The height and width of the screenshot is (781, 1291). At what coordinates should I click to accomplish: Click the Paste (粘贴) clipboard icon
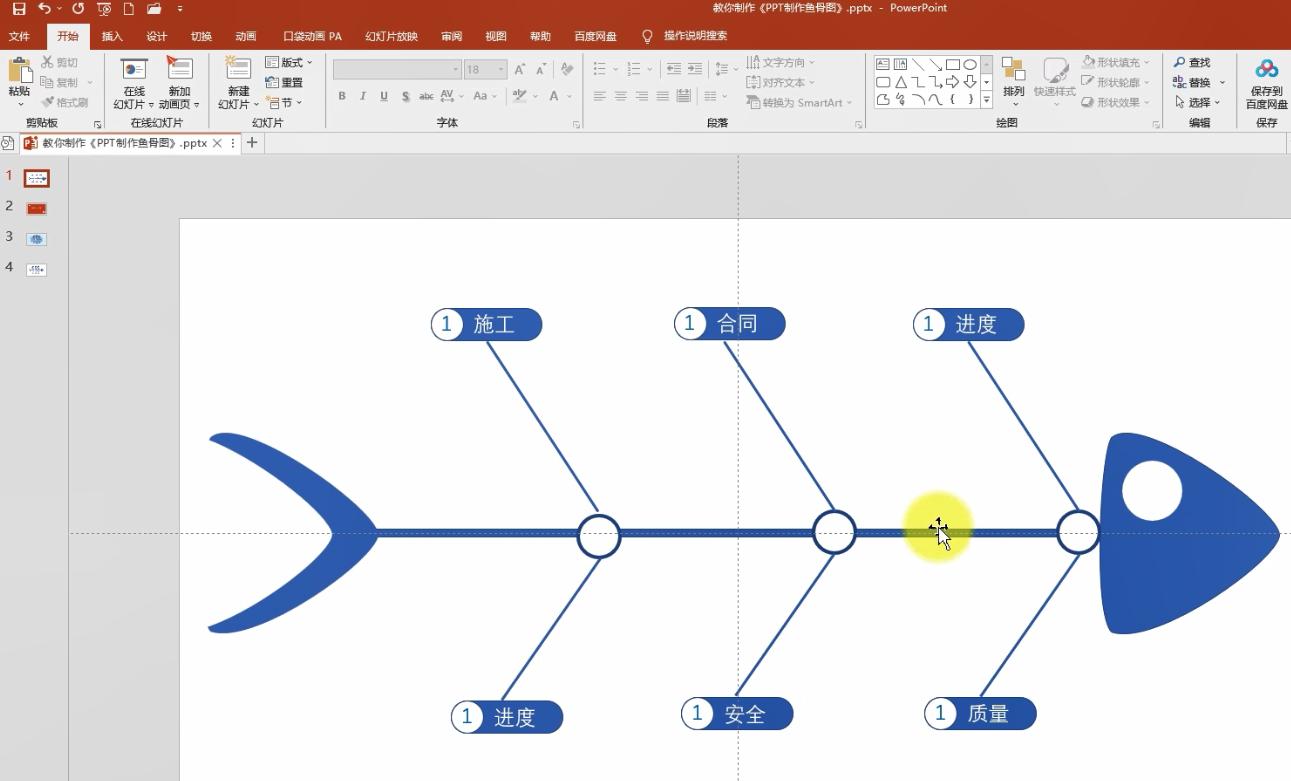[x=19, y=76]
